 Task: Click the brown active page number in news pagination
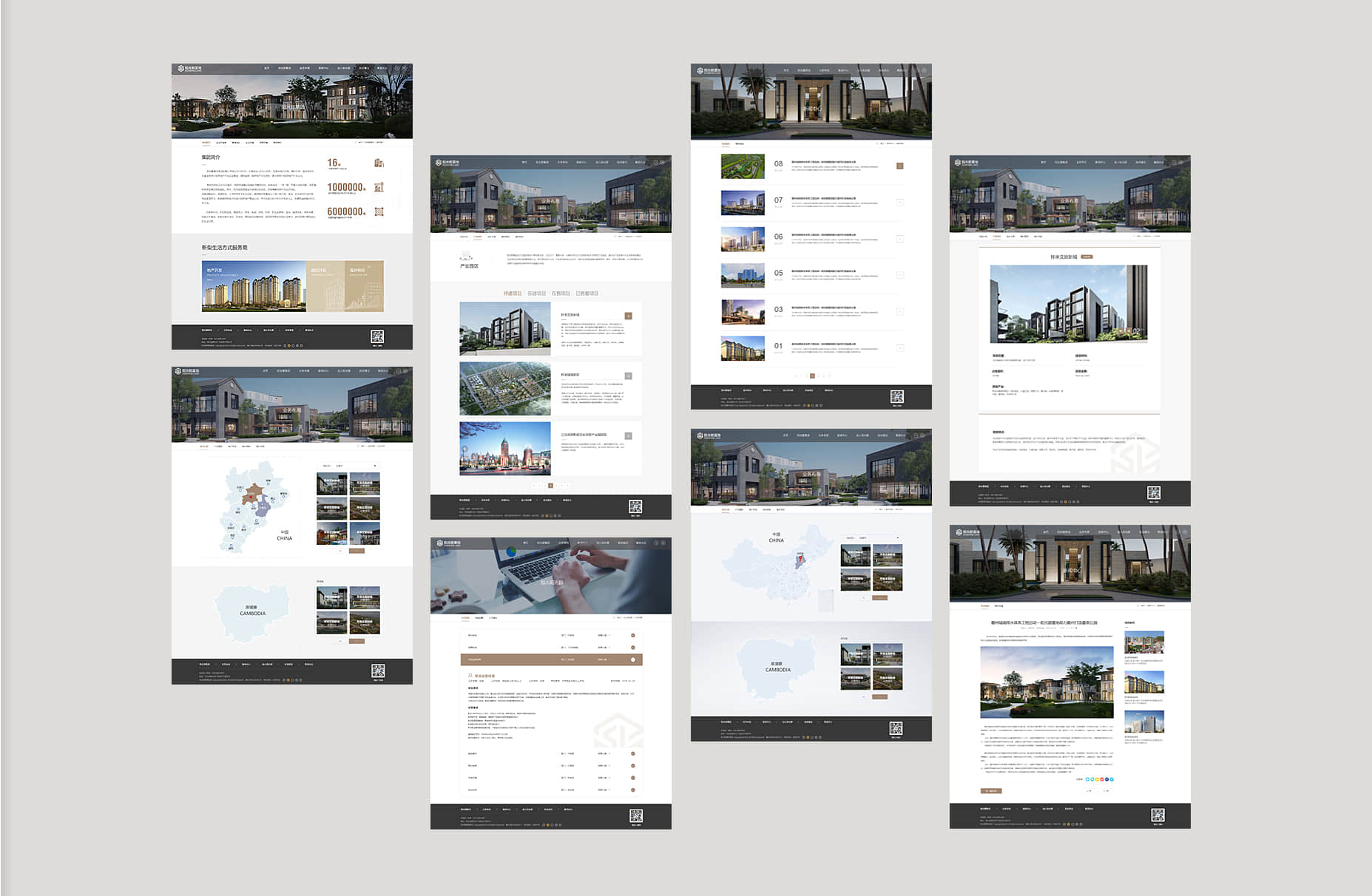pyautogui.click(x=812, y=376)
